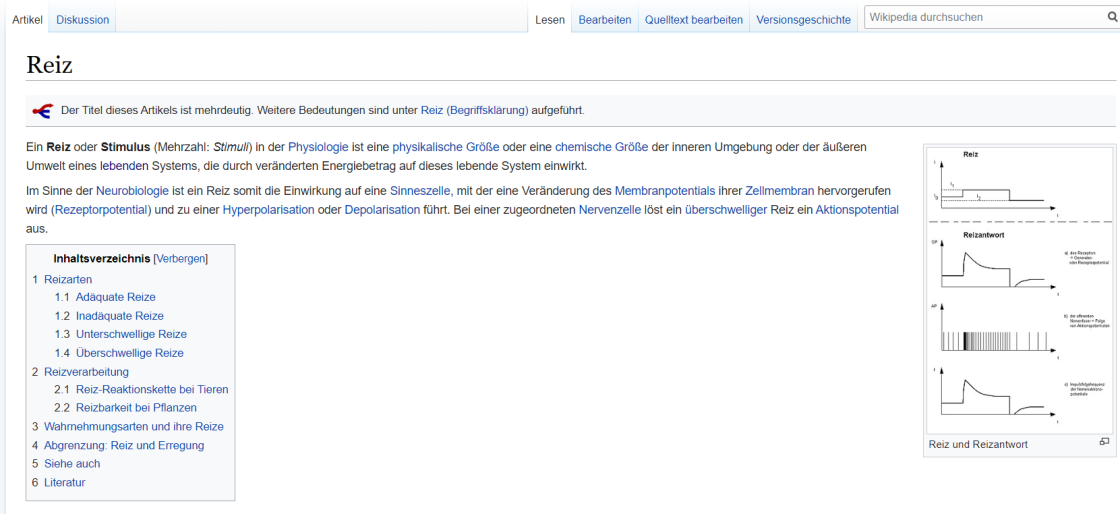Open the Physiologie link
1120x514 pixels.
click(319, 147)
